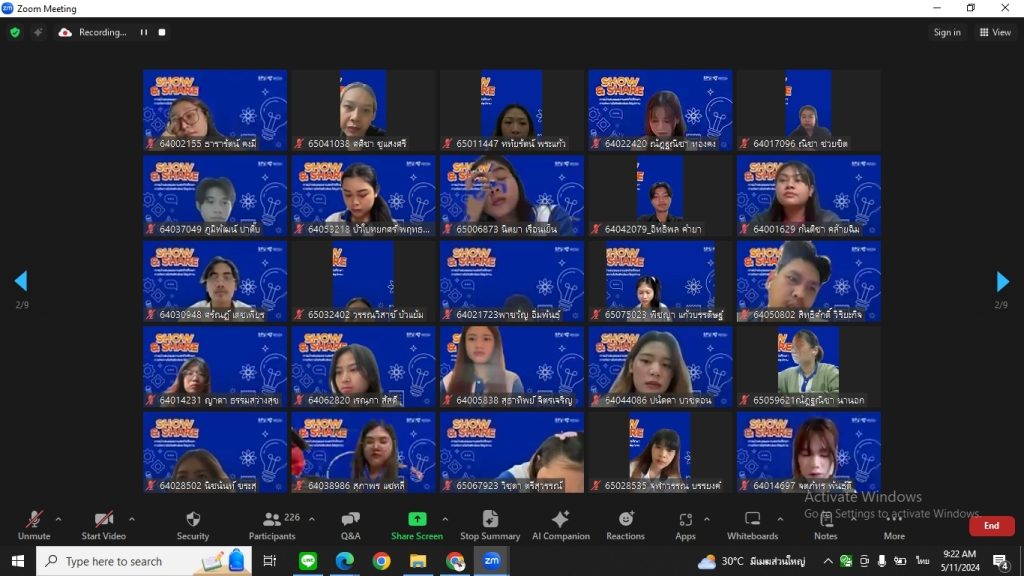Go to the previous gallery page

[x=21, y=281]
